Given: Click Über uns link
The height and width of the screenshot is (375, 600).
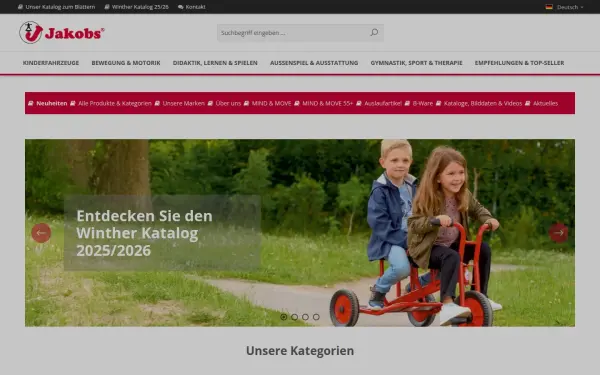Looking at the screenshot, I should click(x=228, y=103).
